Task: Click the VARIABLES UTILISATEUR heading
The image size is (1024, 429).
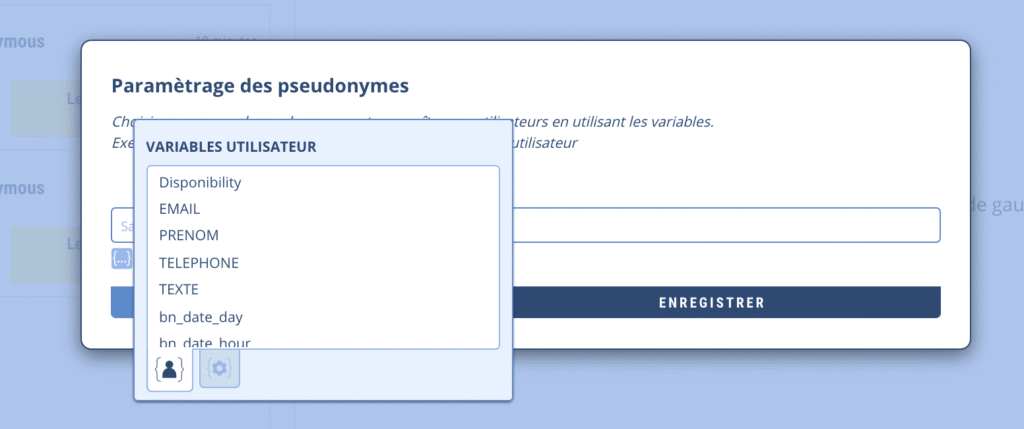Action: [x=231, y=147]
